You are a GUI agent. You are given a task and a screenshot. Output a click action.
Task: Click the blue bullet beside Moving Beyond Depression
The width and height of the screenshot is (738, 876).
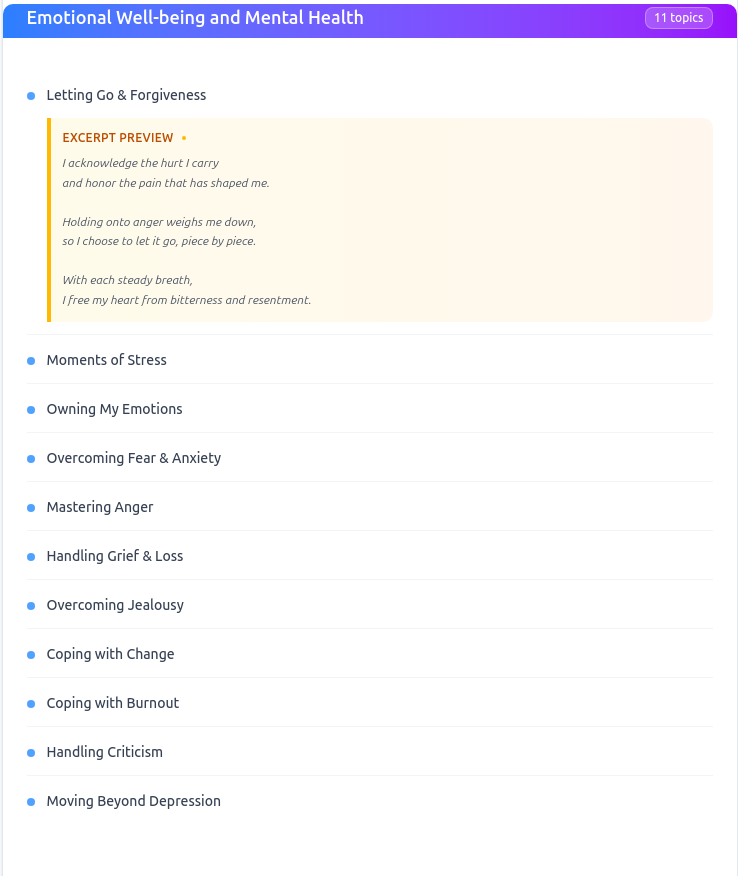tap(31, 802)
